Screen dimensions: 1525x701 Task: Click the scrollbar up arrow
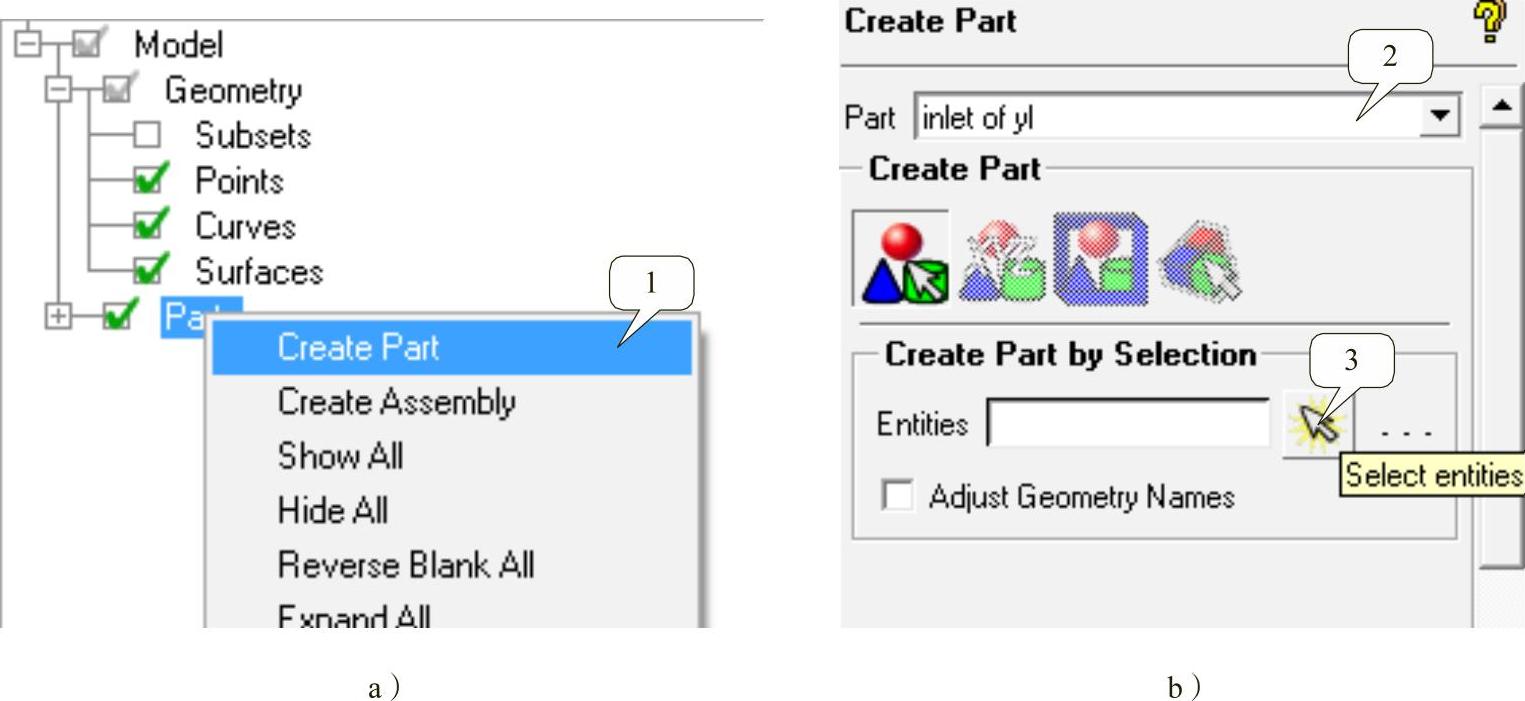[1500, 106]
